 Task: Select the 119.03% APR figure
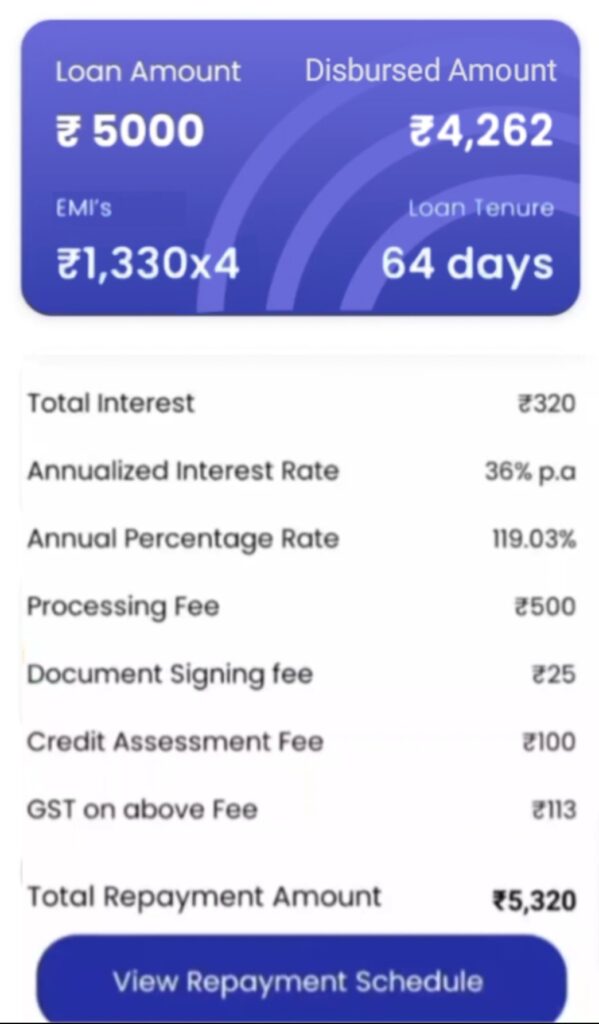click(533, 538)
